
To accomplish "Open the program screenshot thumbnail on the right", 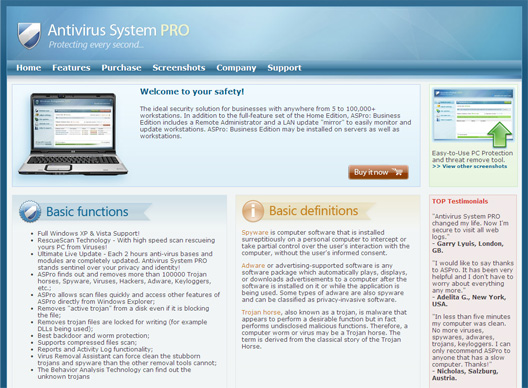I will [x=473, y=115].
